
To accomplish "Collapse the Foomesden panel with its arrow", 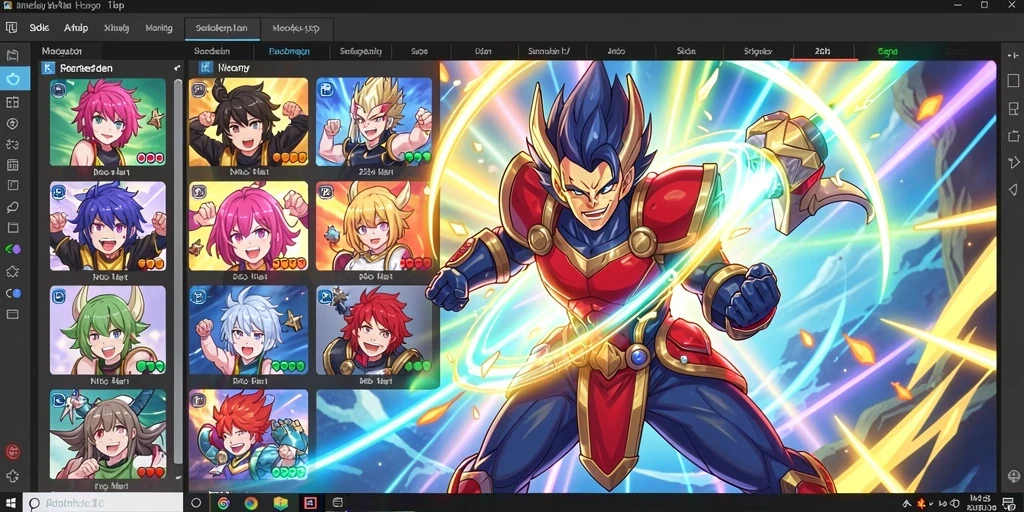I will coord(177,68).
